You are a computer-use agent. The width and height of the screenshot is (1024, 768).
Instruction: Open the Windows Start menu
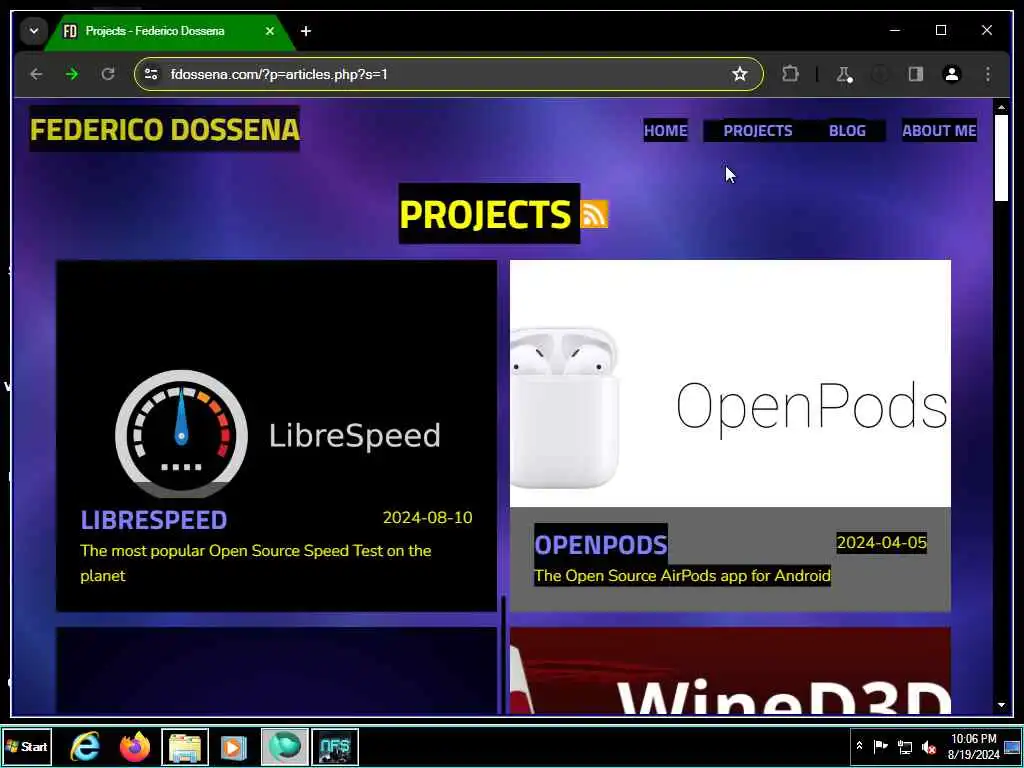27,746
